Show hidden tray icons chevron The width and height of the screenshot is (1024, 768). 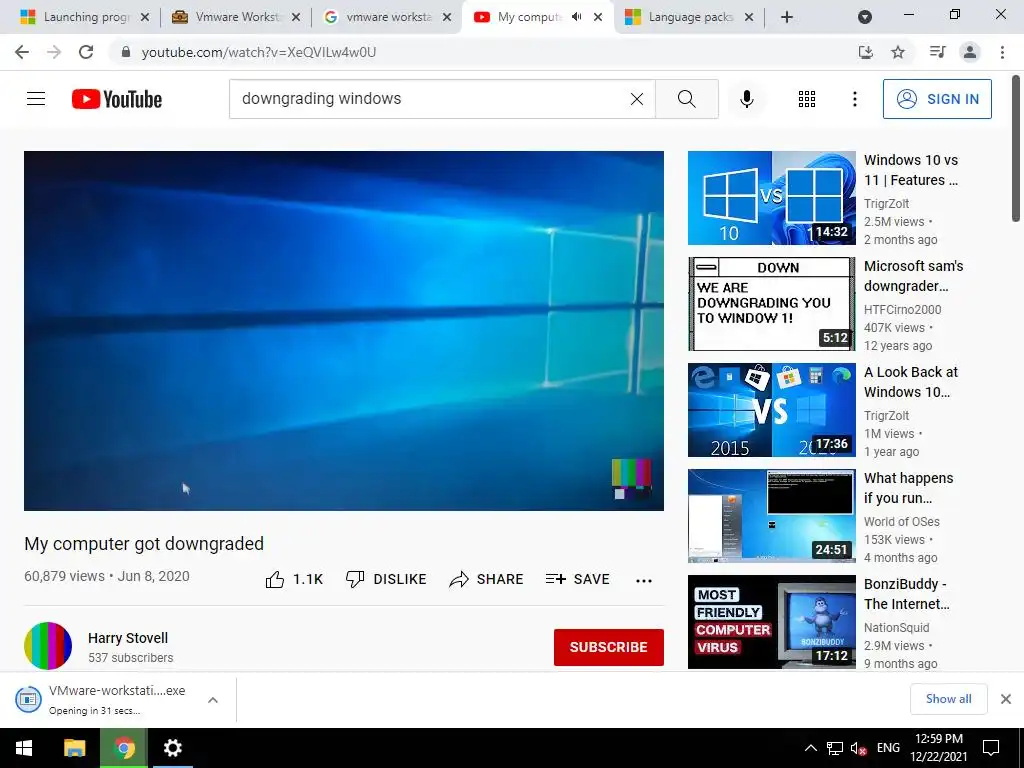click(810, 748)
